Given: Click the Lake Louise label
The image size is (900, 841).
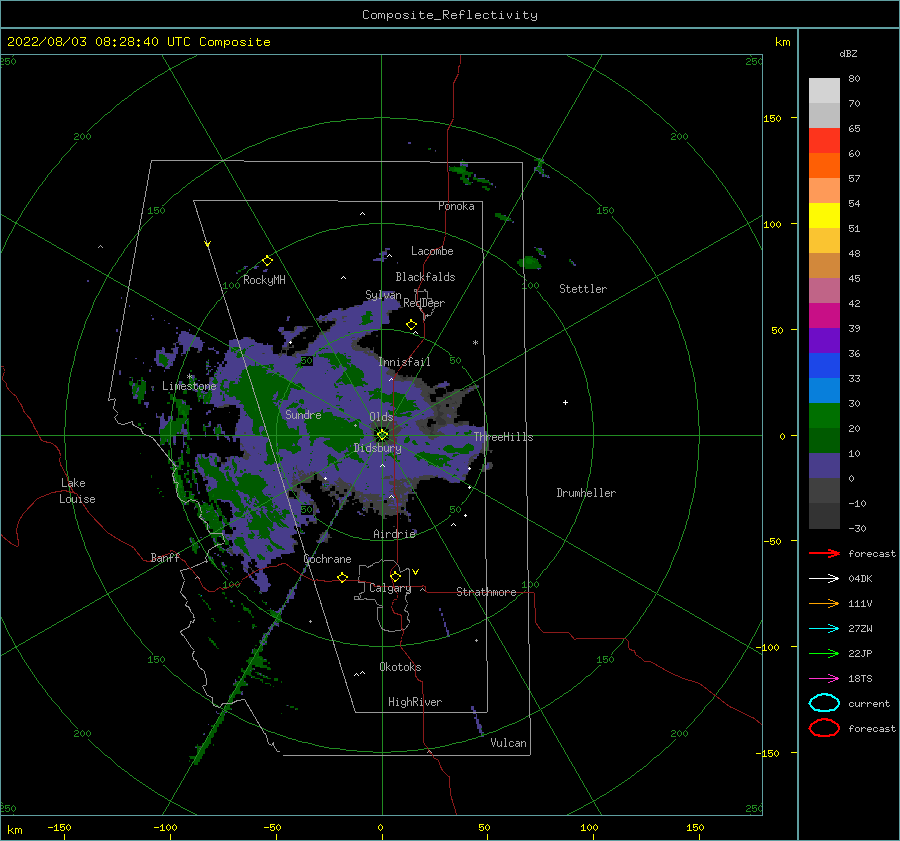Looking at the screenshot, I should (x=78, y=491).
